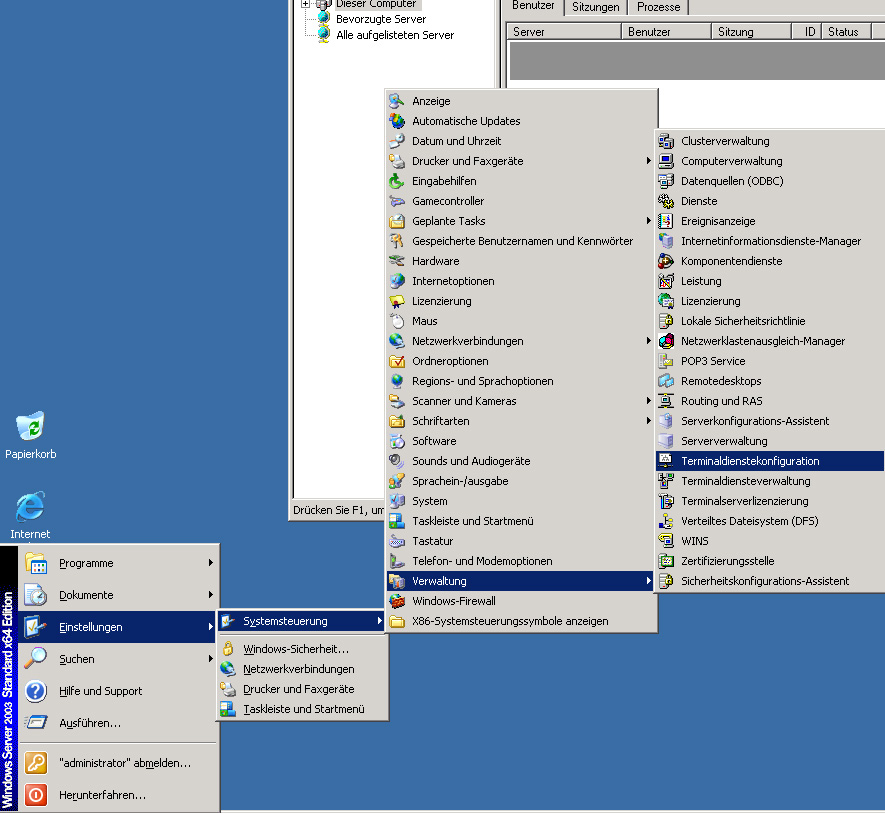The width and height of the screenshot is (885, 813).
Task: Open Terminaldienstekonfiguration from Verwaltung menu
Action: [750, 461]
